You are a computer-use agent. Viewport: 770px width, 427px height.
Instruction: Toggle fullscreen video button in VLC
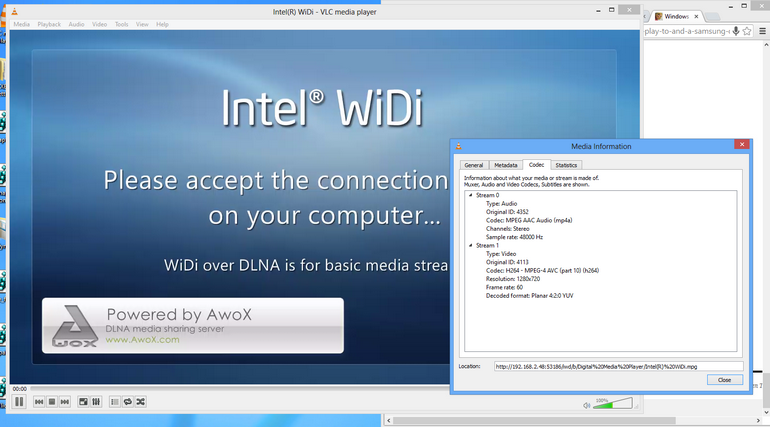coord(83,402)
